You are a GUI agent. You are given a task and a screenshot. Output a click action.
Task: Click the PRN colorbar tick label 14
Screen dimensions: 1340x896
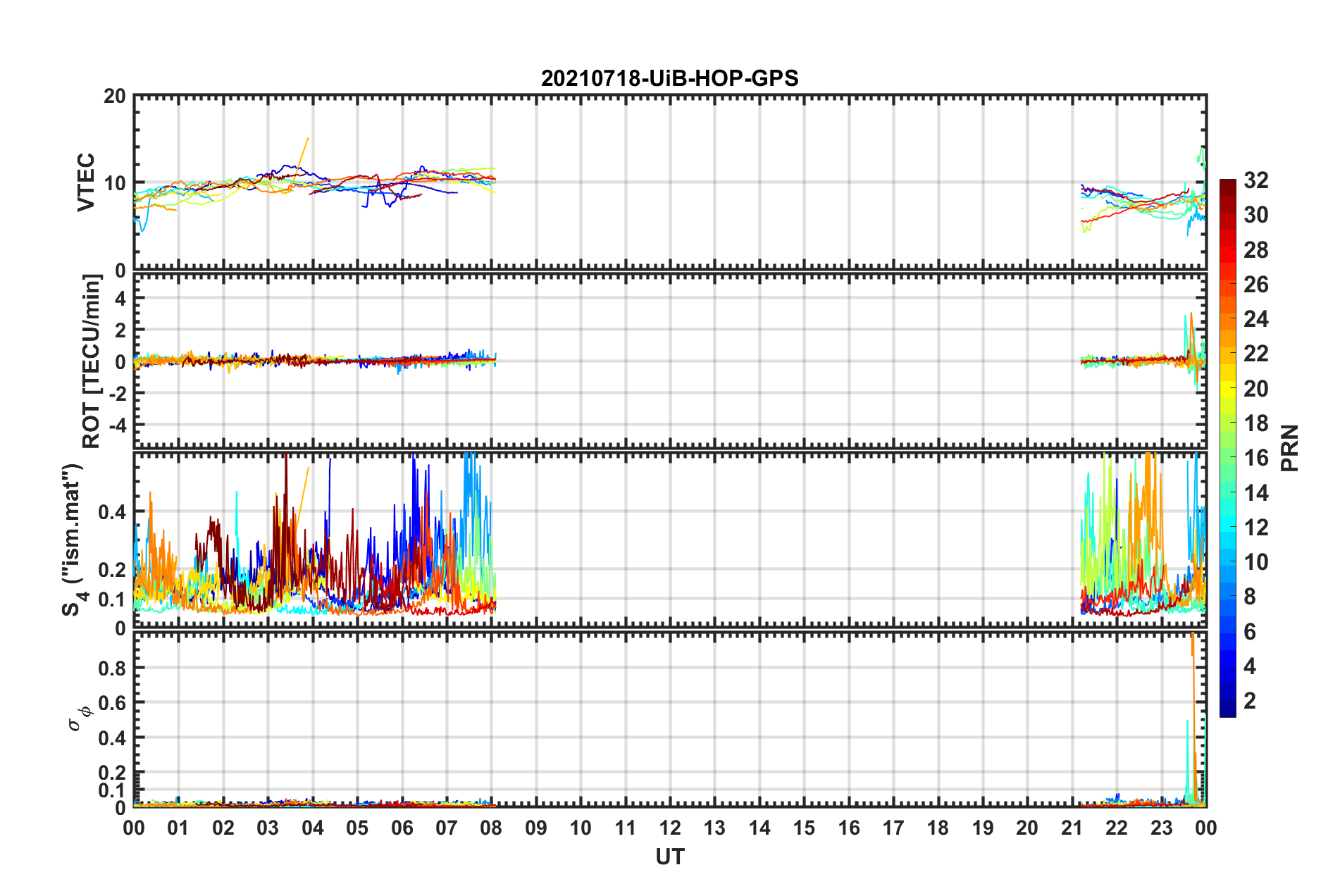click(x=1255, y=492)
